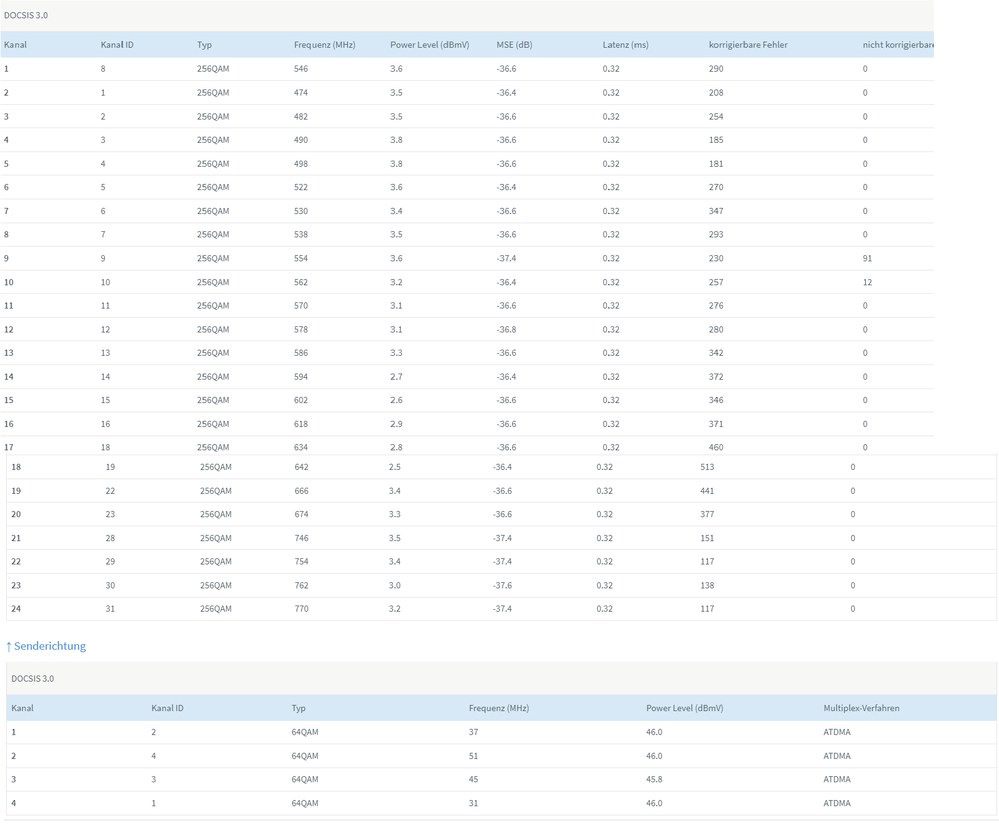Click upstream frequency value 37
The image size is (999, 838).
[473, 732]
